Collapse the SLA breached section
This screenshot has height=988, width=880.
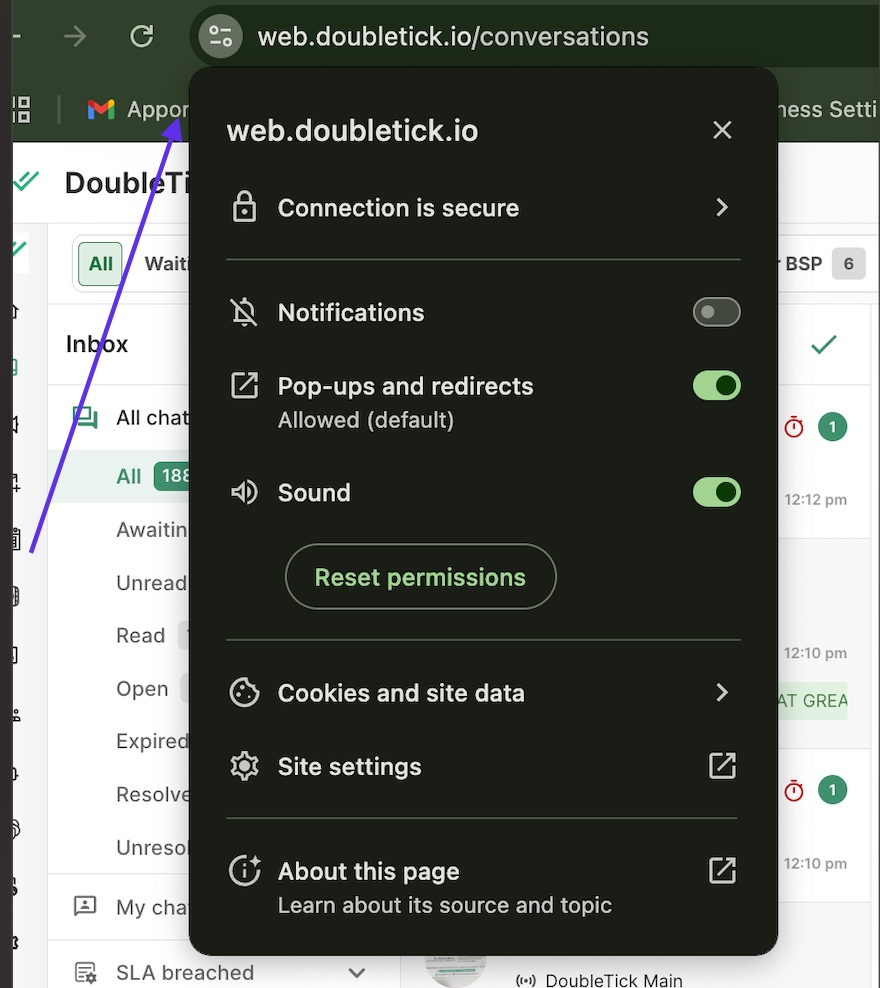[356, 972]
